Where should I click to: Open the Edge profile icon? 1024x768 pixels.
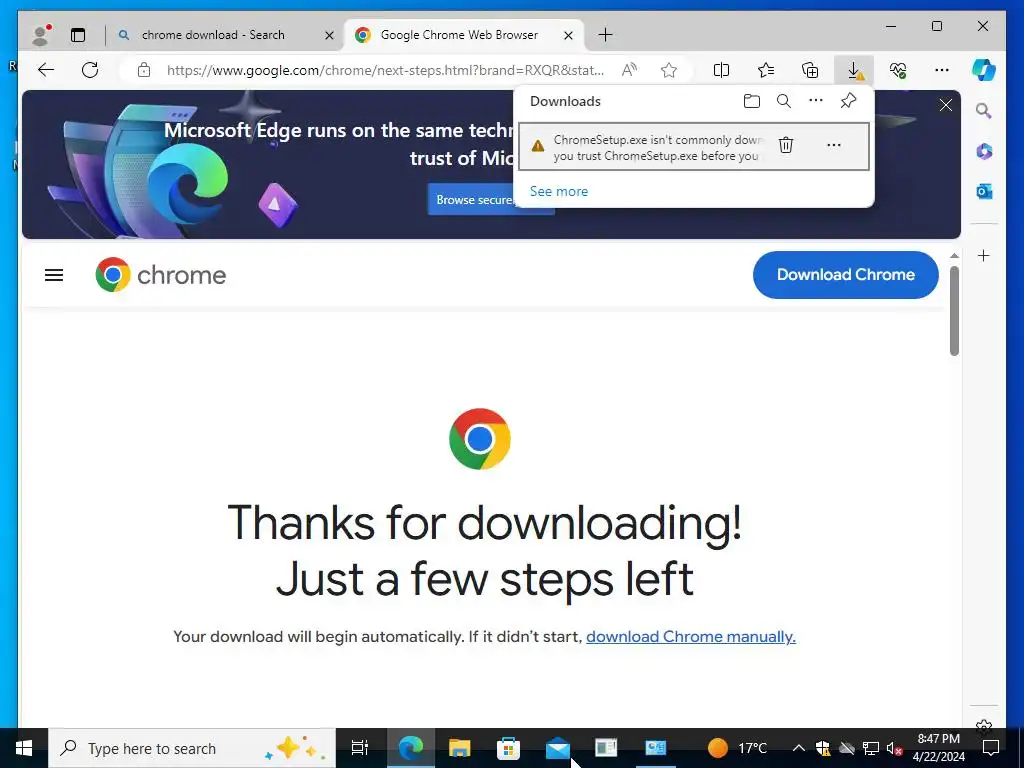pos(41,35)
